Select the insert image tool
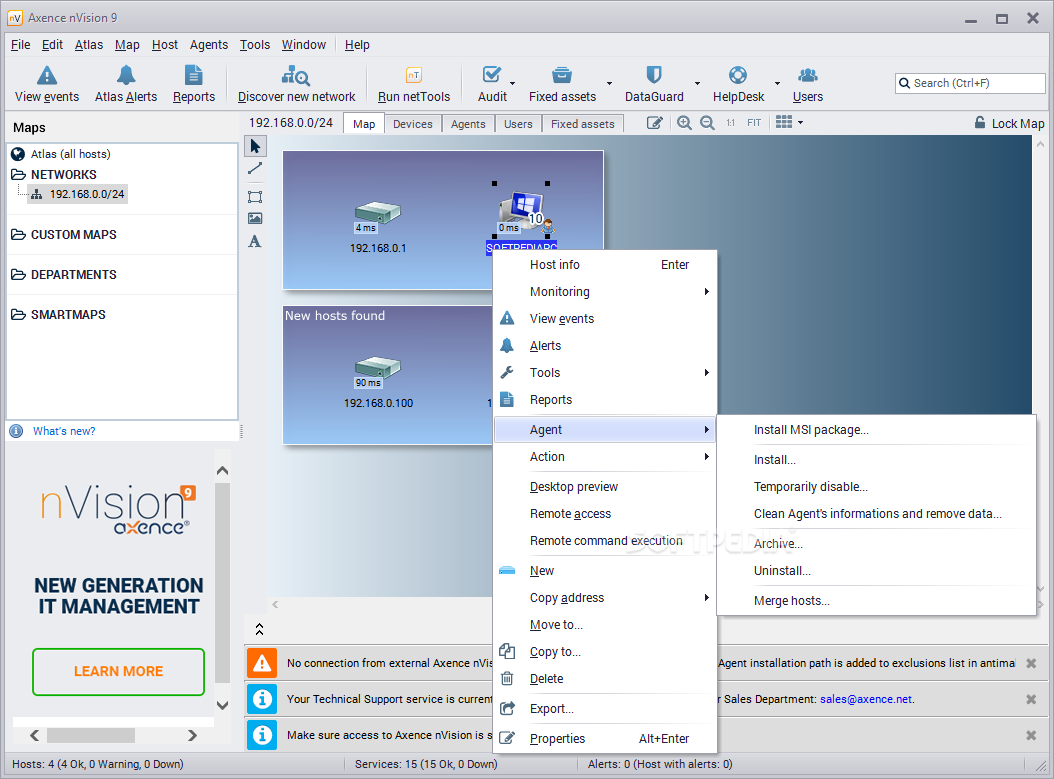Image resolution: width=1054 pixels, height=779 pixels. [255, 218]
